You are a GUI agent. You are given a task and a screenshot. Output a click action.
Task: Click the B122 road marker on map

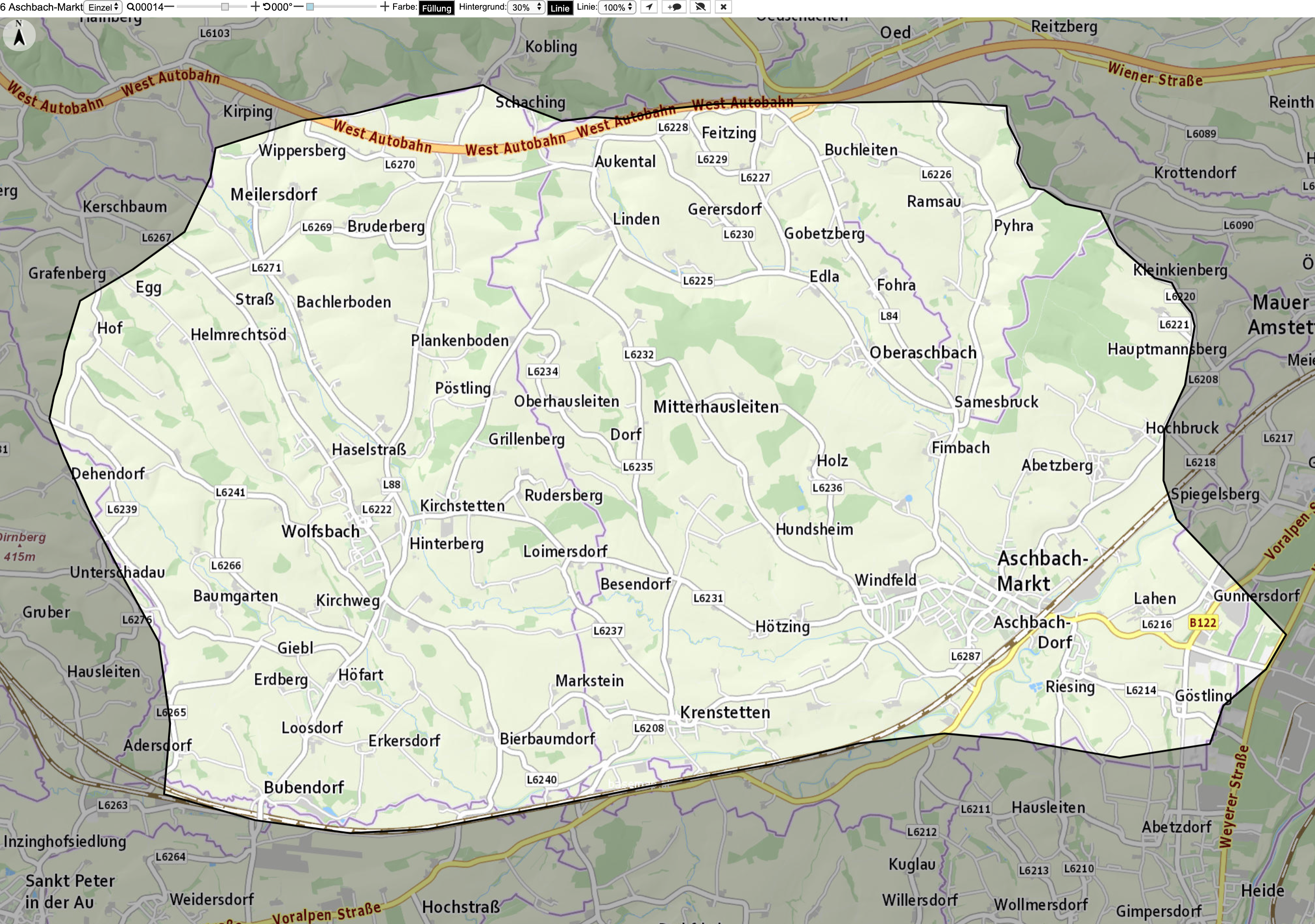coord(1202,623)
